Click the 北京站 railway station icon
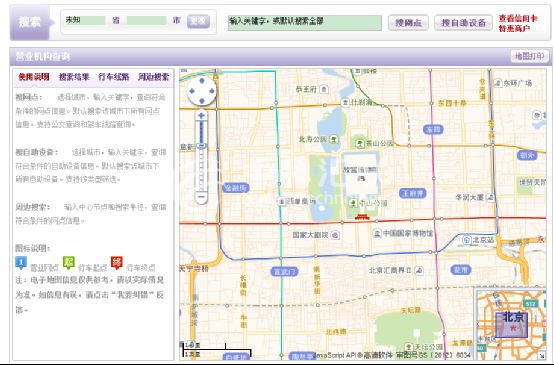554x365 pixels. coord(467,240)
